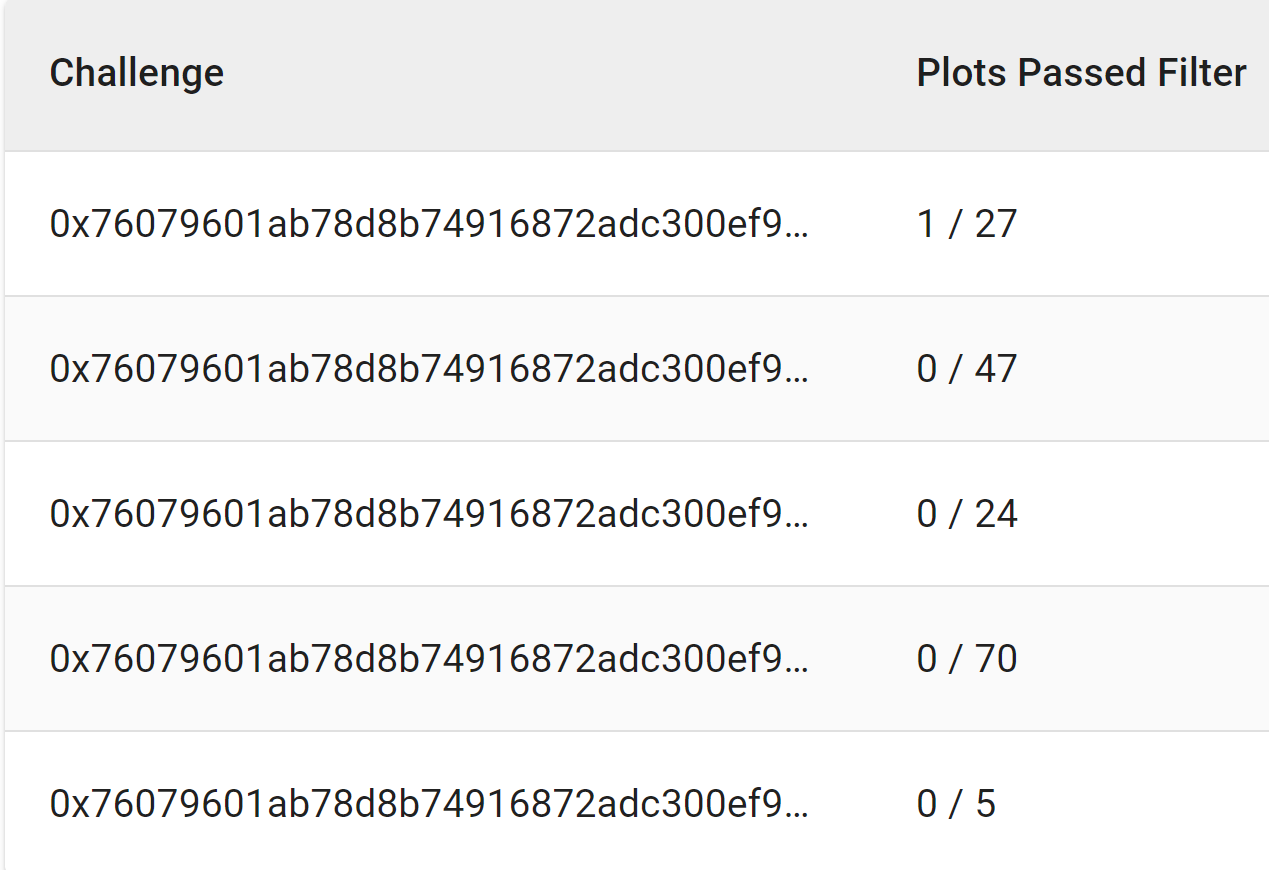This screenshot has width=1269, height=870.
Task: Sort by the Challenge column header
Action: 137,73
